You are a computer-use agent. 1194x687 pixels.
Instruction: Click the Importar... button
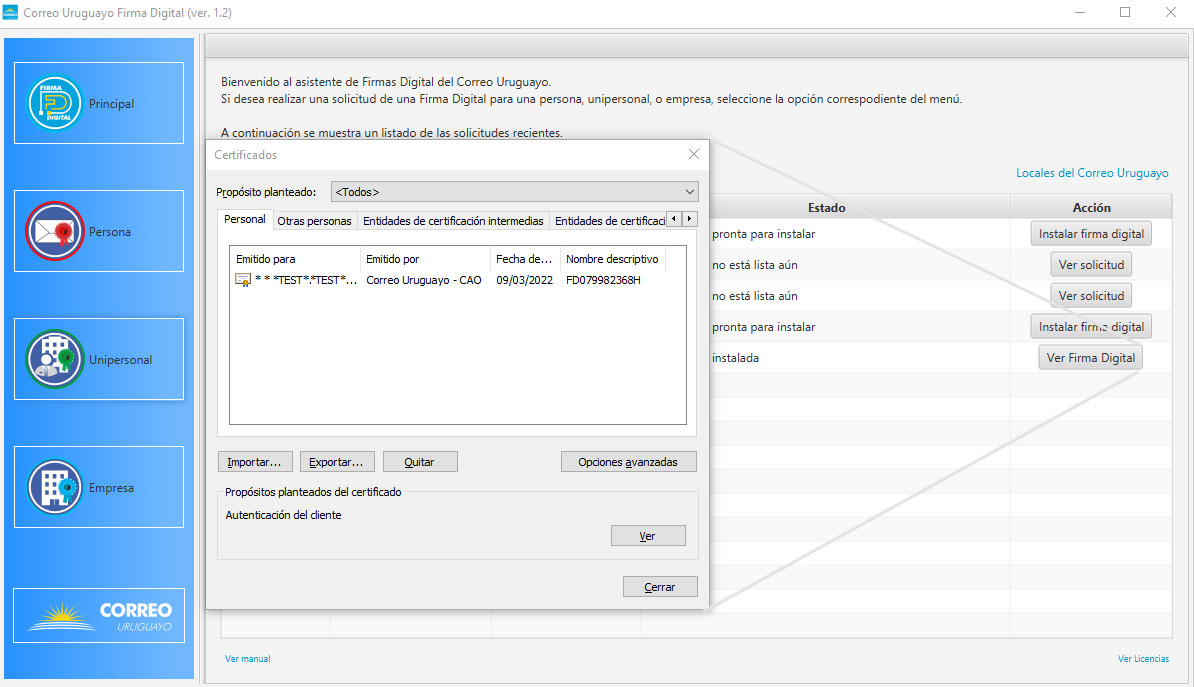(254, 462)
